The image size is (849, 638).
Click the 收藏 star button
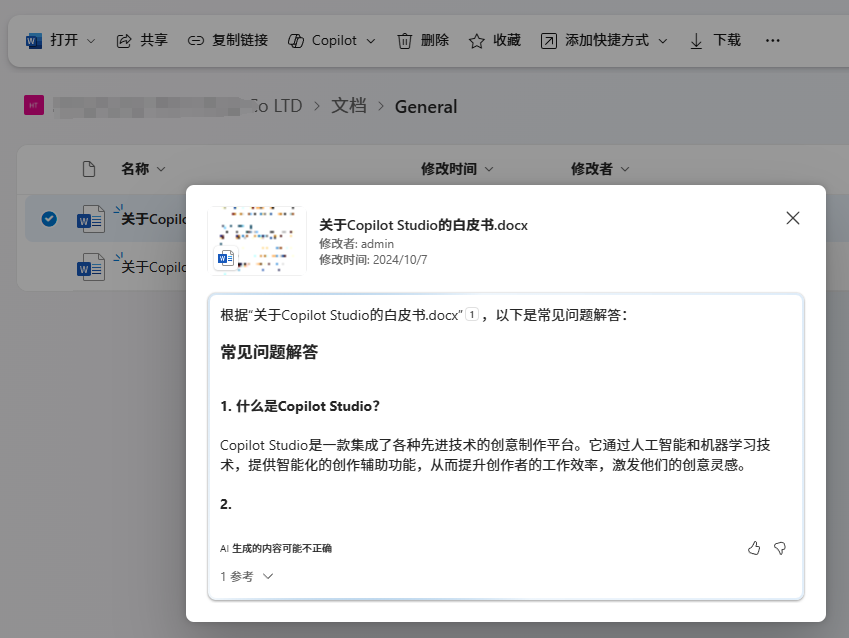click(494, 41)
